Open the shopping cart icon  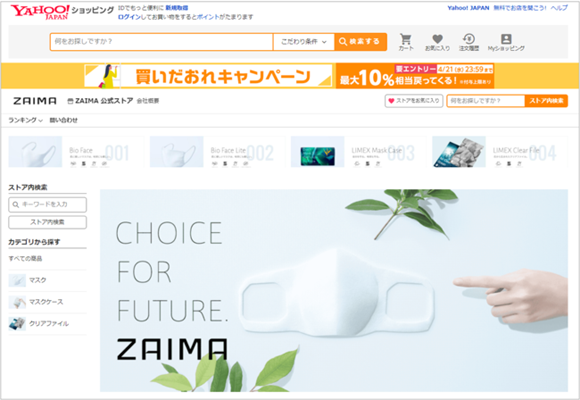(x=406, y=39)
